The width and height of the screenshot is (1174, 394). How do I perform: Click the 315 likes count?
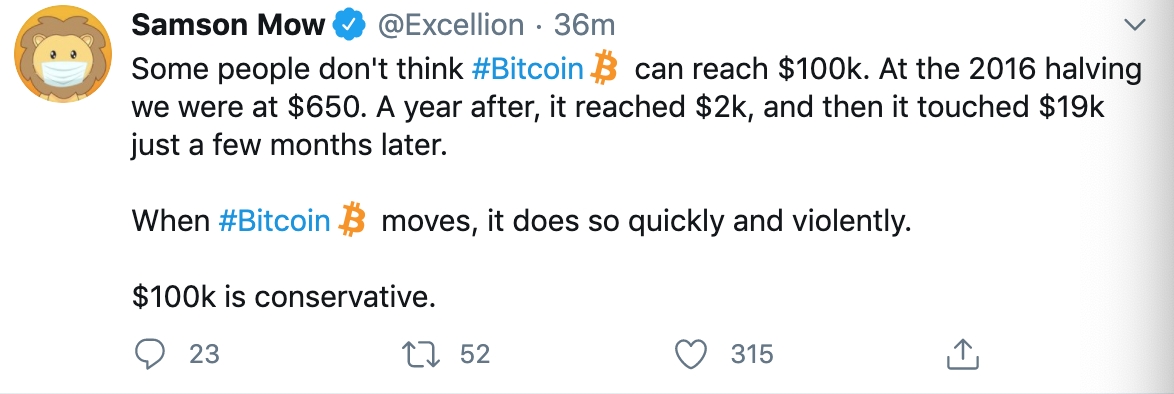point(752,354)
